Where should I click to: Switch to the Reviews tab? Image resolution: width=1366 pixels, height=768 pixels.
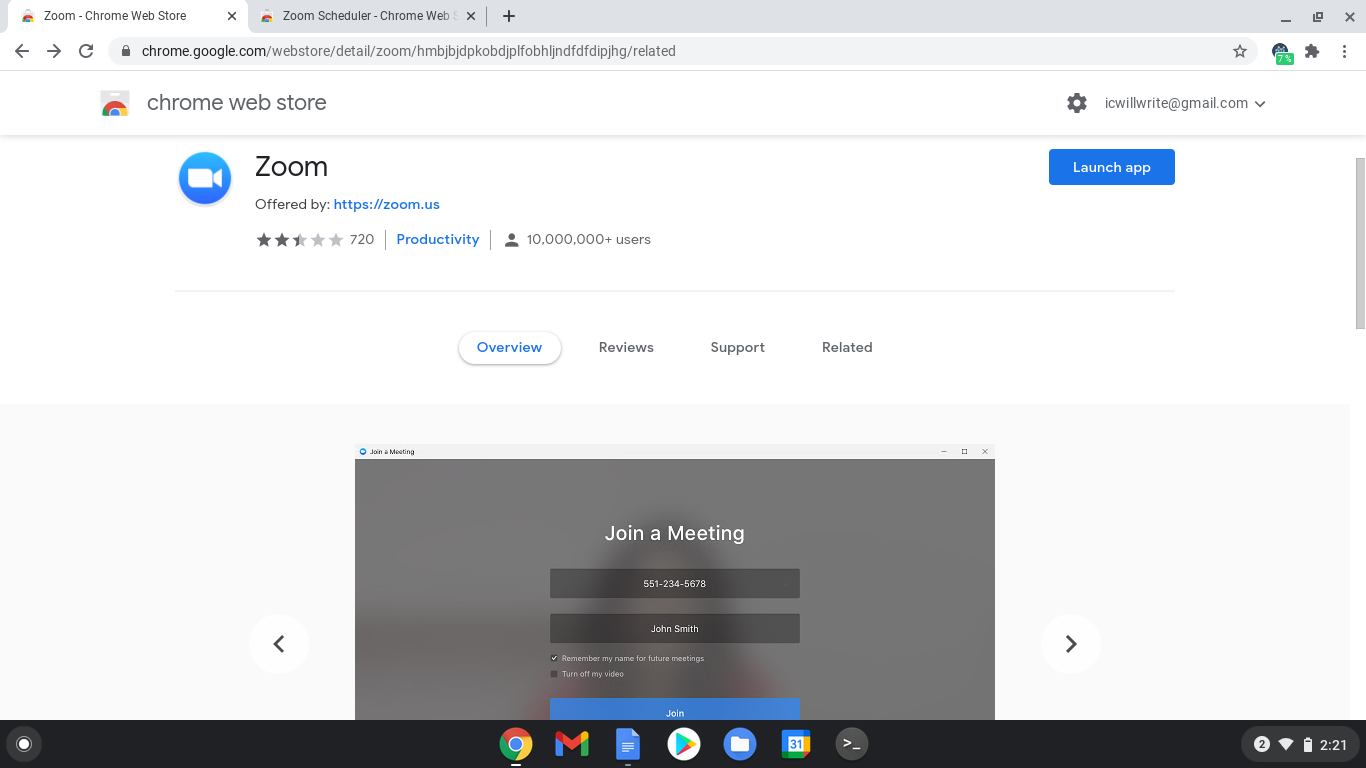coord(626,348)
